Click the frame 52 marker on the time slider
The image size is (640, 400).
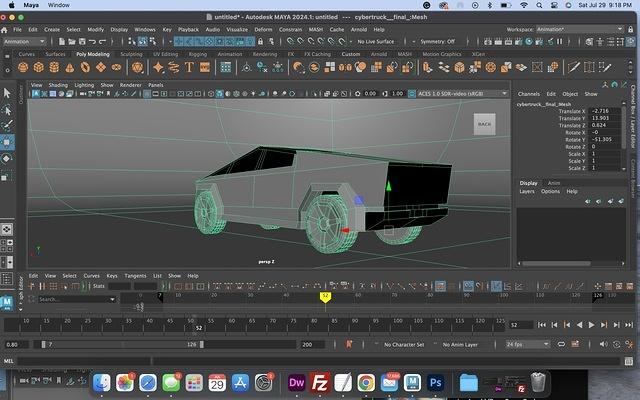(199, 328)
